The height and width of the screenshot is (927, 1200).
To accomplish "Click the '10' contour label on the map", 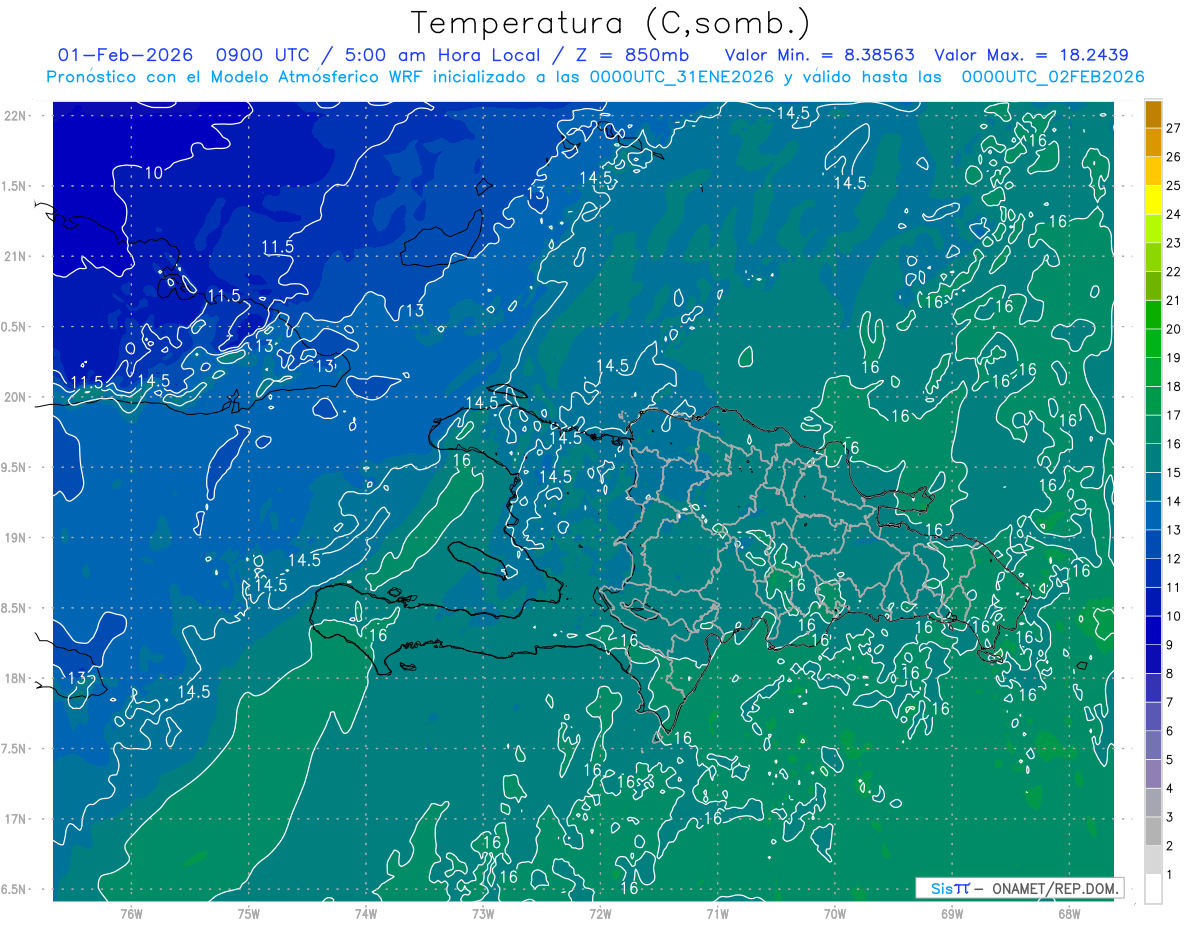I will [153, 173].
